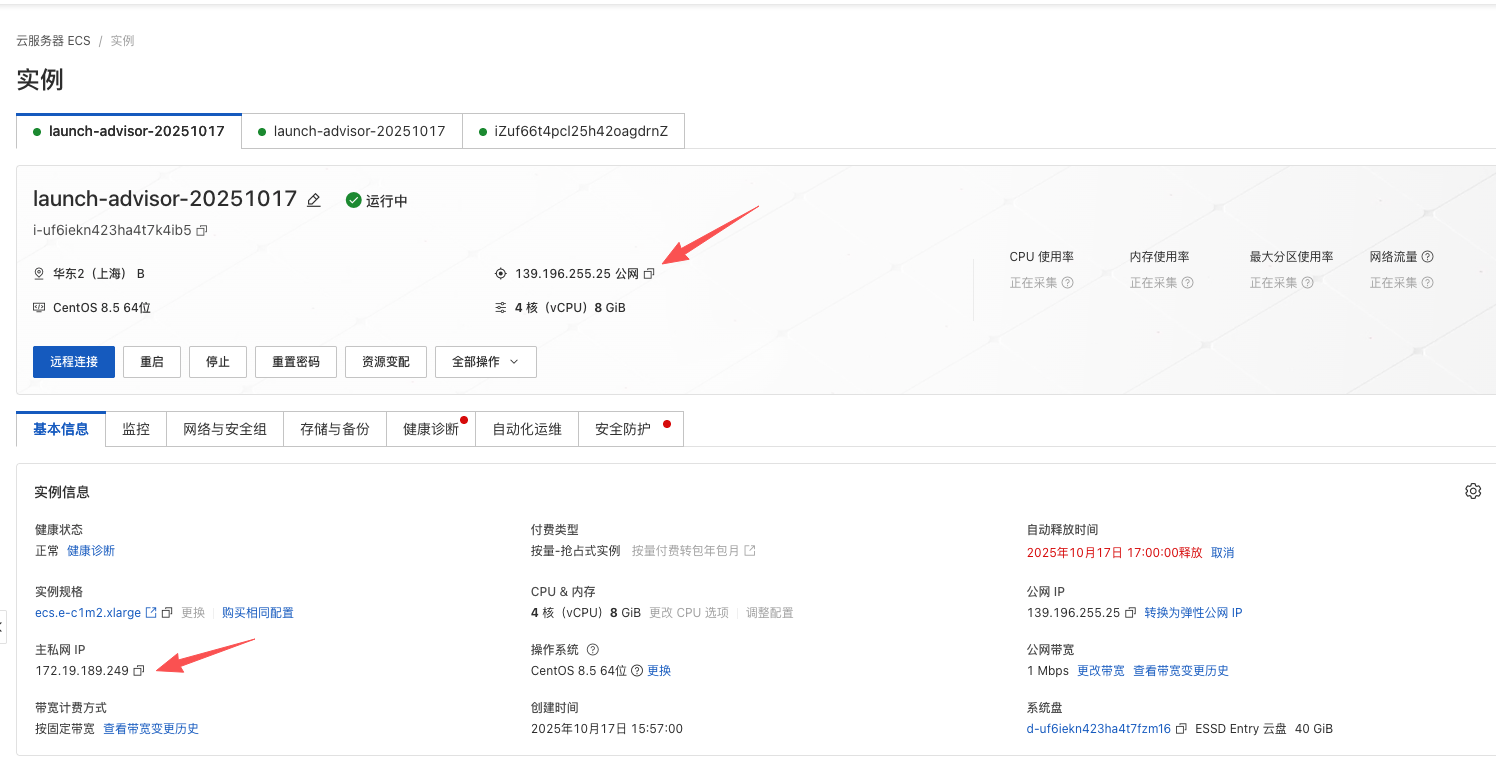The image size is (1496, 777).
Task: Click the 重置密码 button
Action: click(x=296, y=362)
